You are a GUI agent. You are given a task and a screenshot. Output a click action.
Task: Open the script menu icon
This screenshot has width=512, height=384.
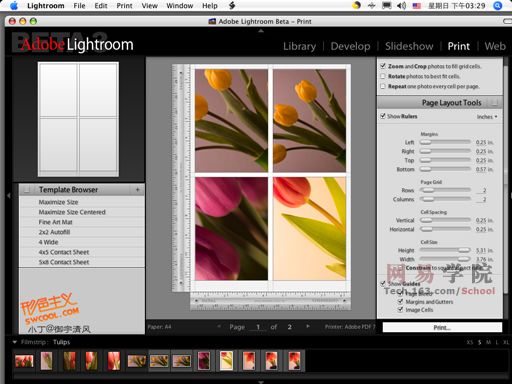(232, 6)
